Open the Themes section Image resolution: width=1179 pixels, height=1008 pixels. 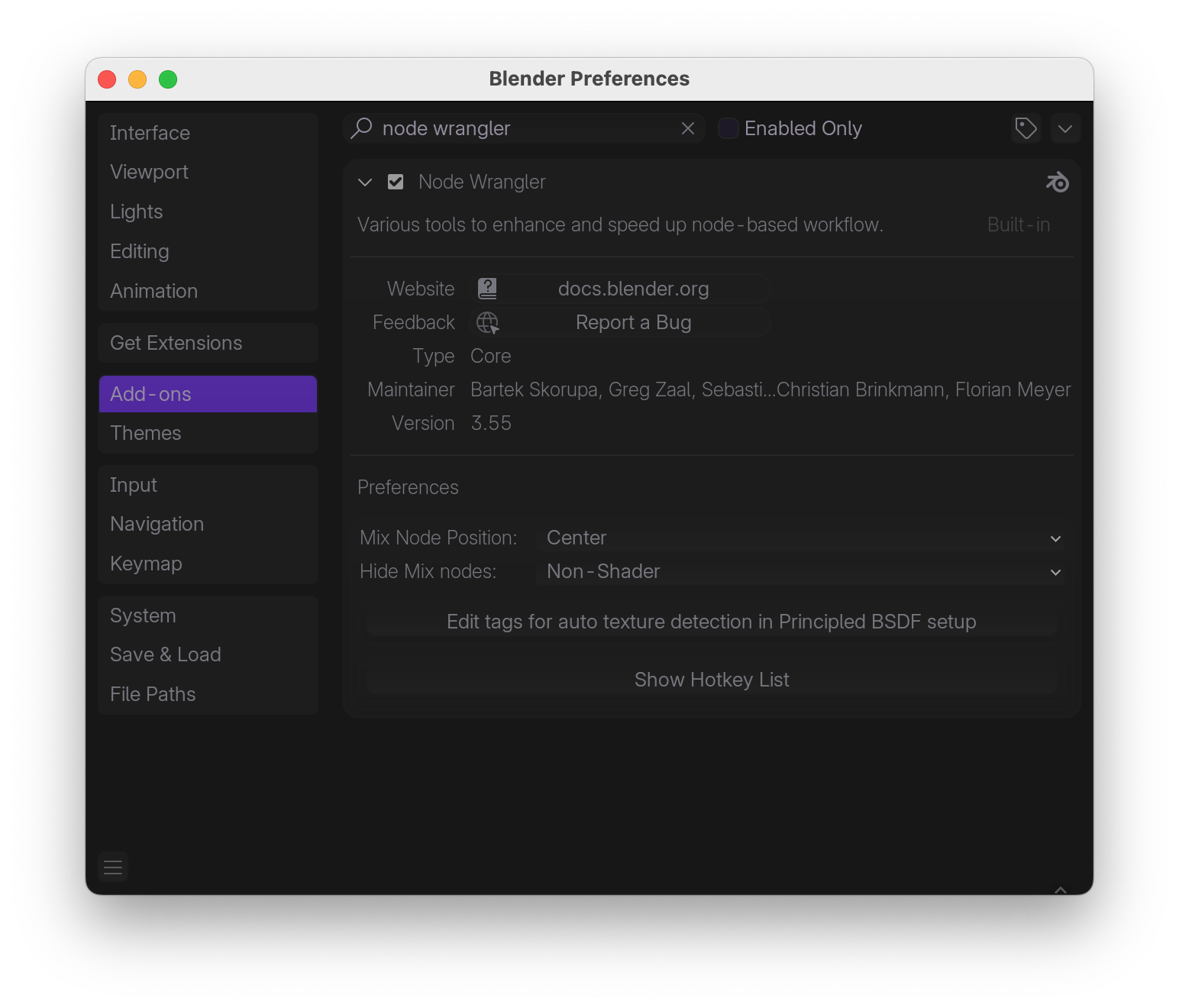pos(208,433)
